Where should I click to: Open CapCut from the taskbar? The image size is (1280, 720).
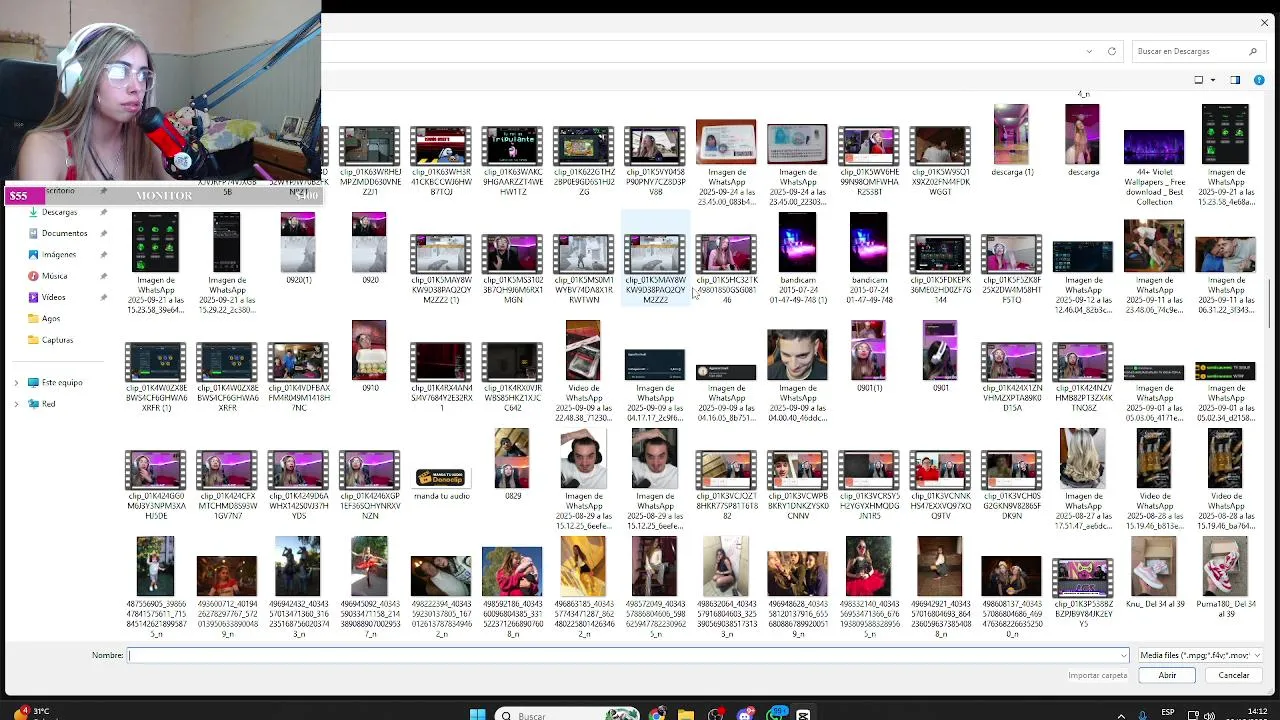[803, 714]
